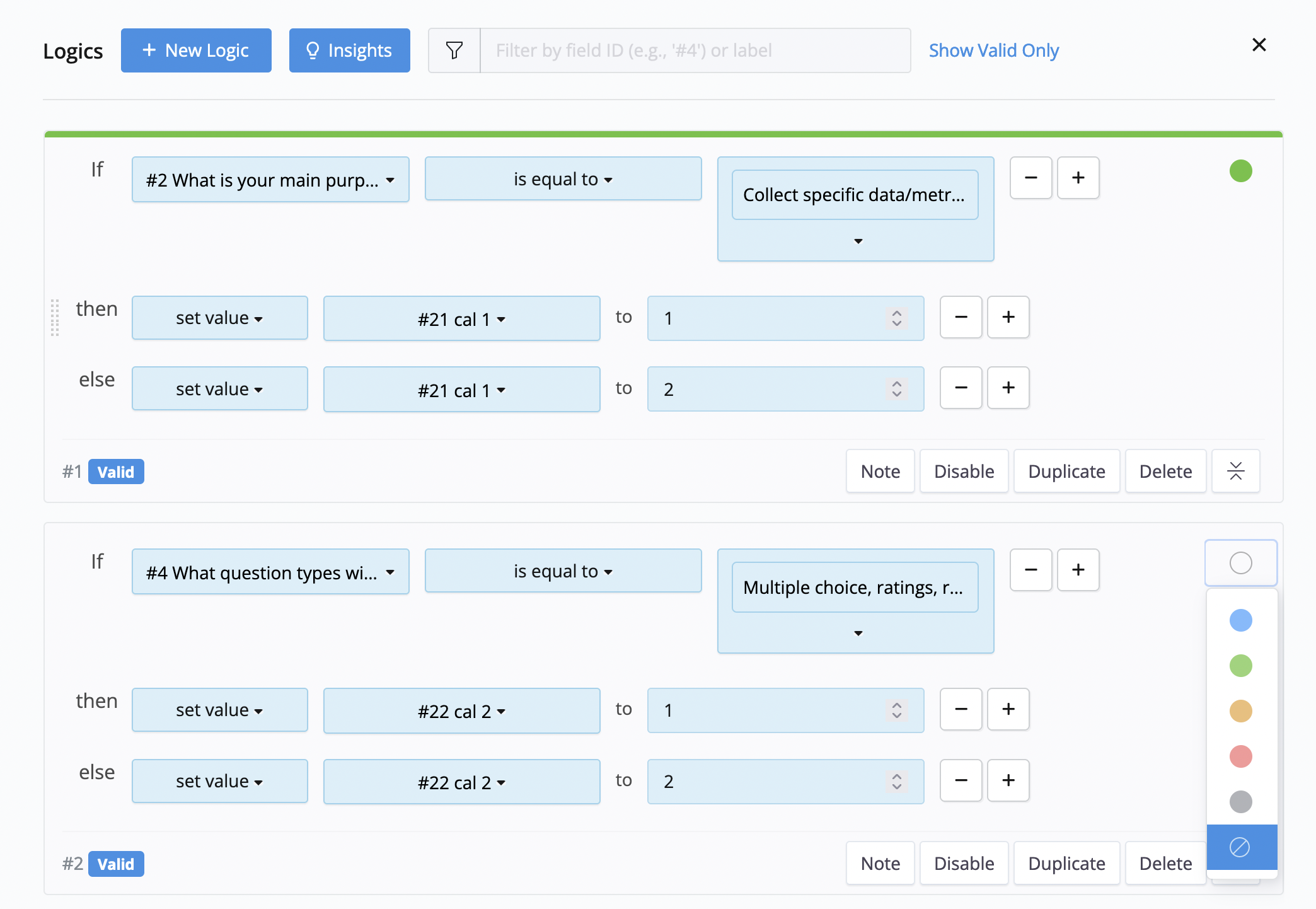Open the '#2 What is your main purp...' field dropdown
The height and width of the screenshot is (909, 1316).
coord(270,180)
